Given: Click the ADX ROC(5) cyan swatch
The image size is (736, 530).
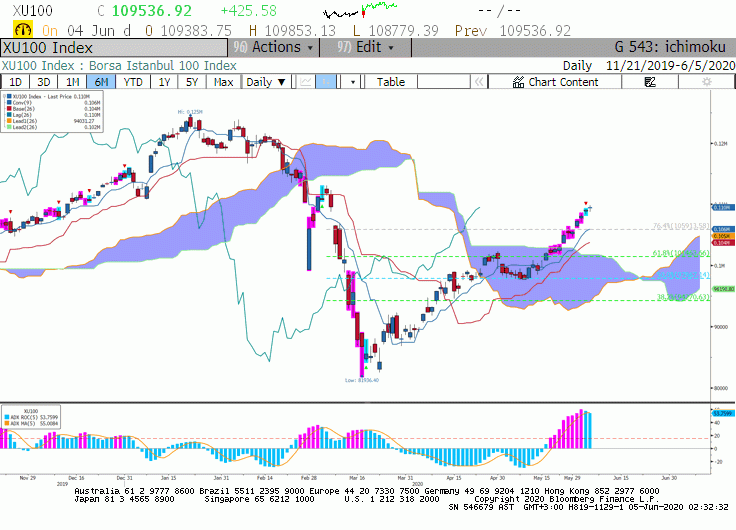Looking at the screenshot, I should [7, 417].
